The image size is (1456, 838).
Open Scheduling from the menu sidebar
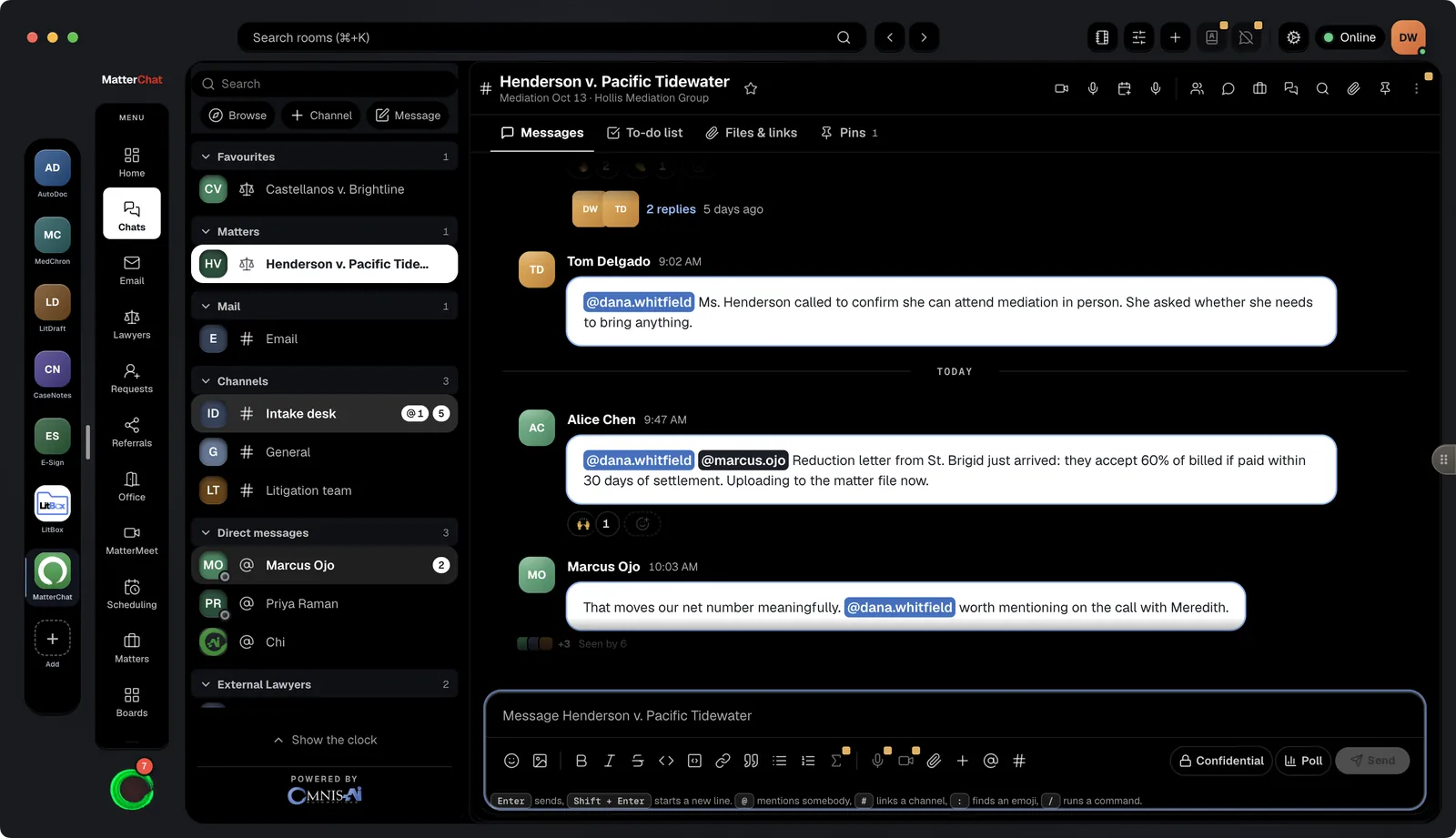[132, 593]
